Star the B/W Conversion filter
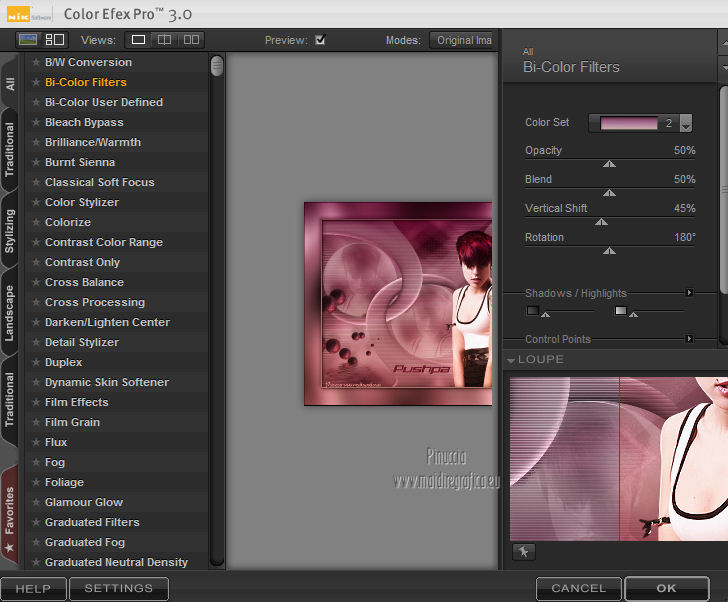This screenshot has width=728, height=602. coord(36,62)
